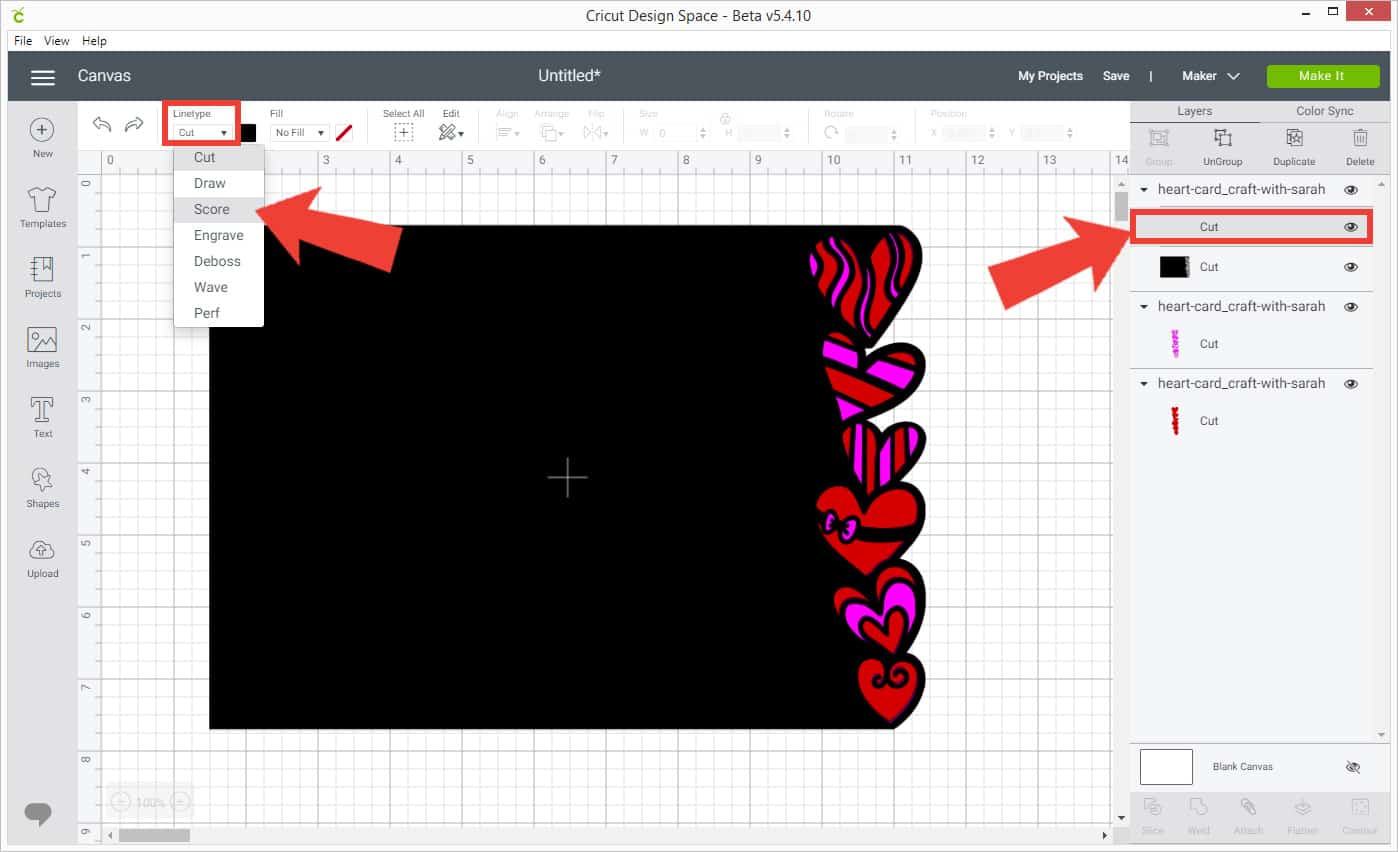Open the Arrange dropdown
Screen dimensions: 1398x852
coord(552,132)
